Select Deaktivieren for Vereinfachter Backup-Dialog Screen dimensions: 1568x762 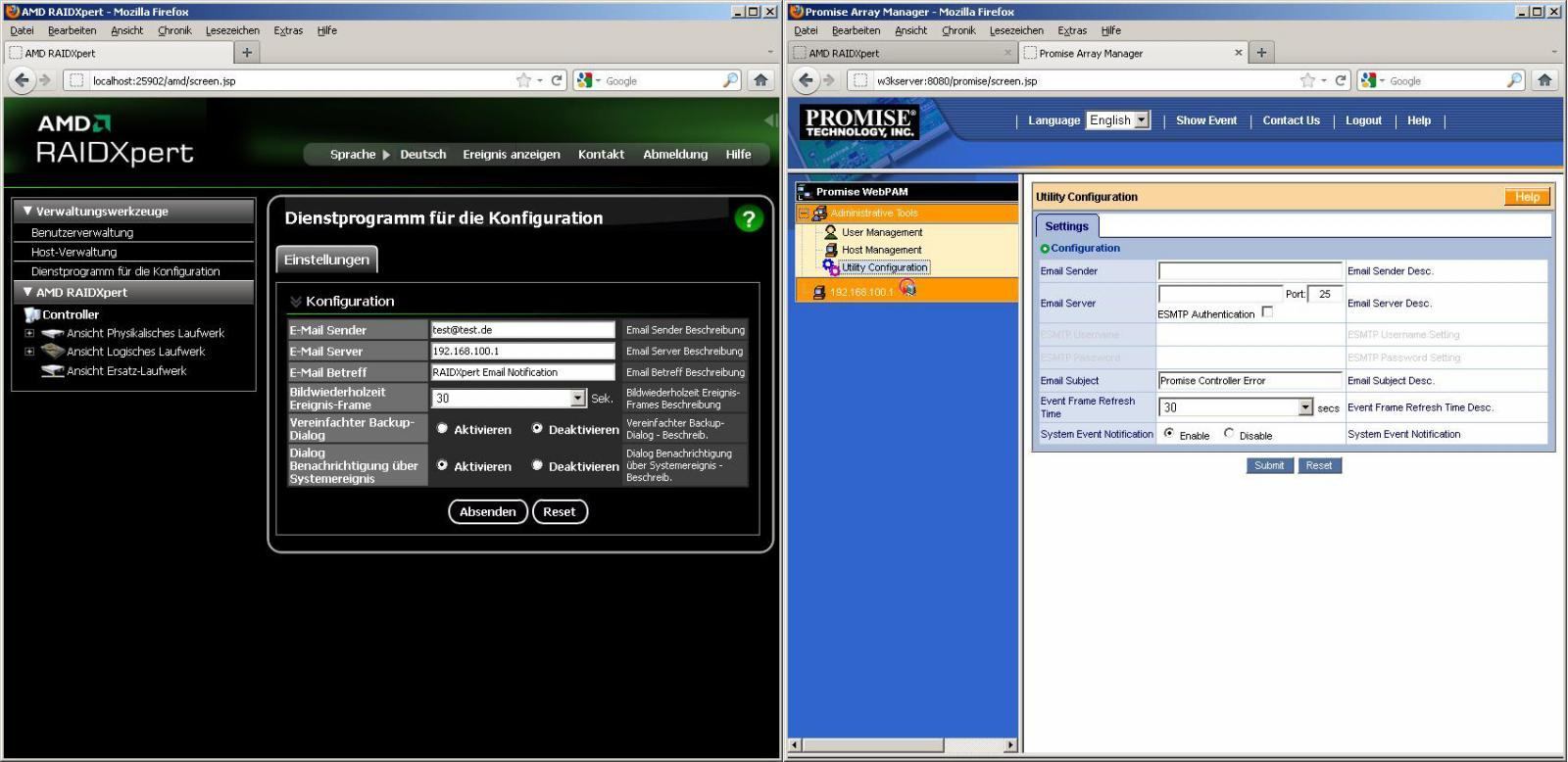coord(537,428)
